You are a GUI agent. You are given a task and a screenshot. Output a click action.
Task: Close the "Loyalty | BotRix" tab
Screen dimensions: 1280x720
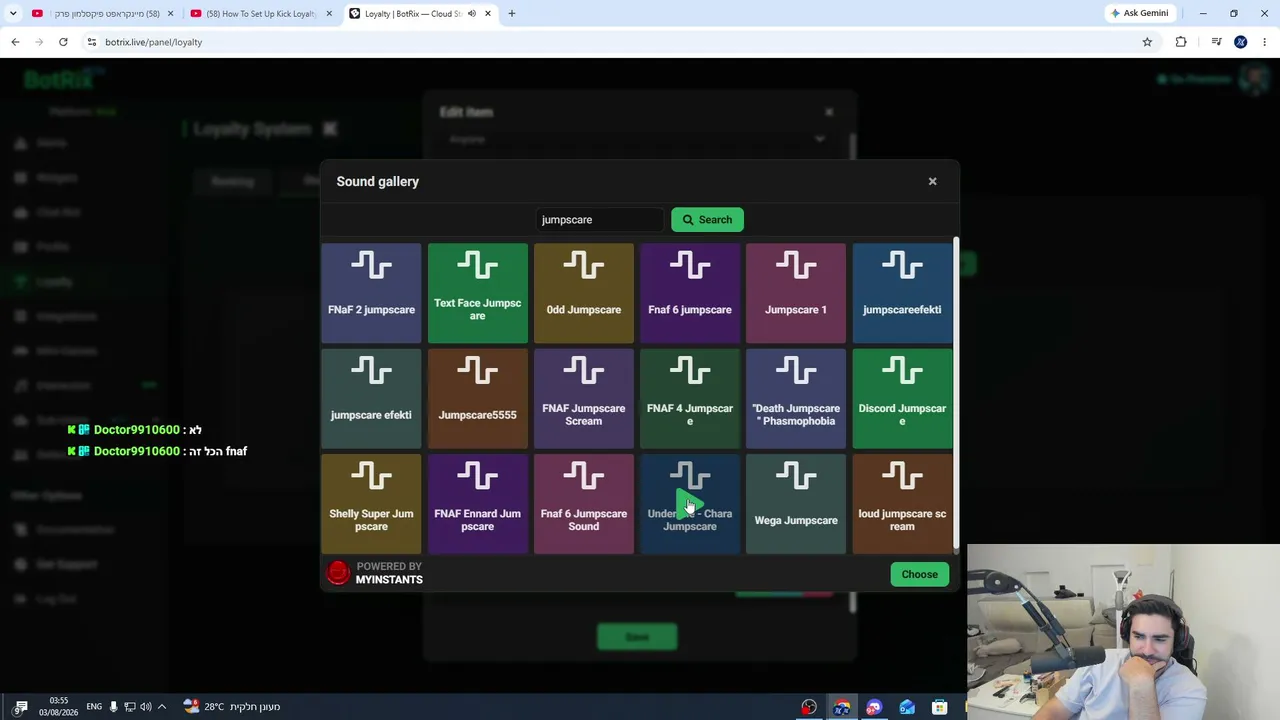(488, 14)
